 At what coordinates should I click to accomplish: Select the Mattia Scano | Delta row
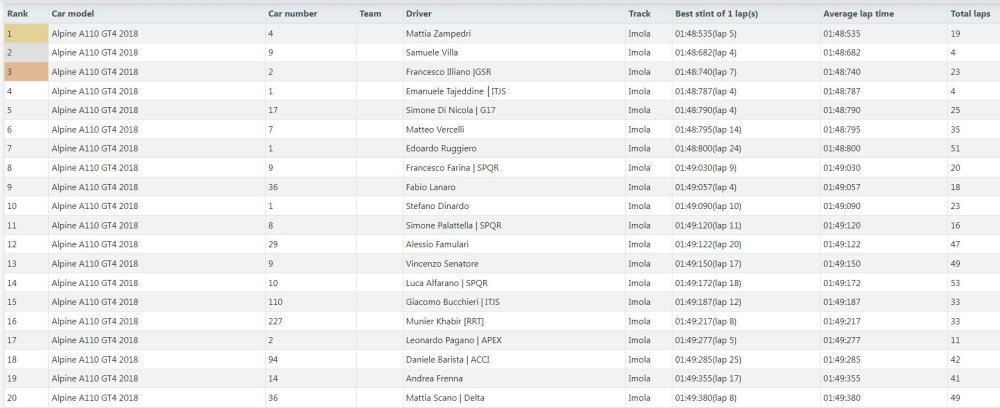[x=502, y=398]
